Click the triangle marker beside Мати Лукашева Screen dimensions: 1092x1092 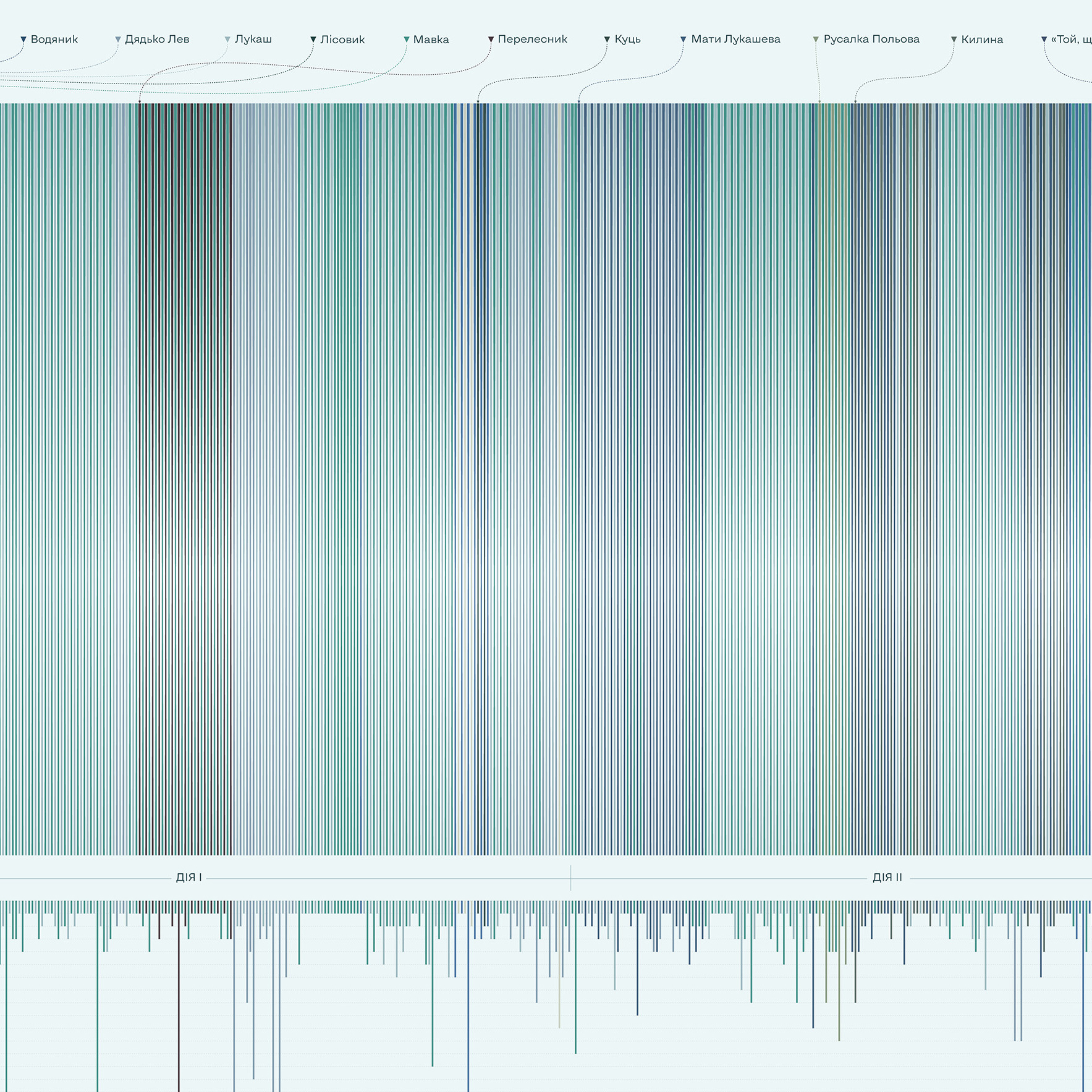pyautogui.click(x=684, y=40)
